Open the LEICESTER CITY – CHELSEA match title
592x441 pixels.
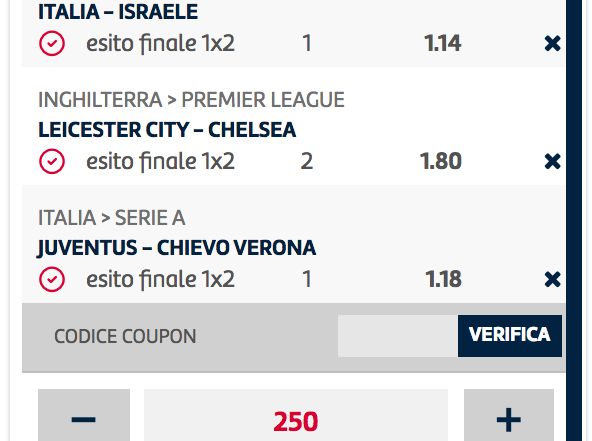coord(167,130)
